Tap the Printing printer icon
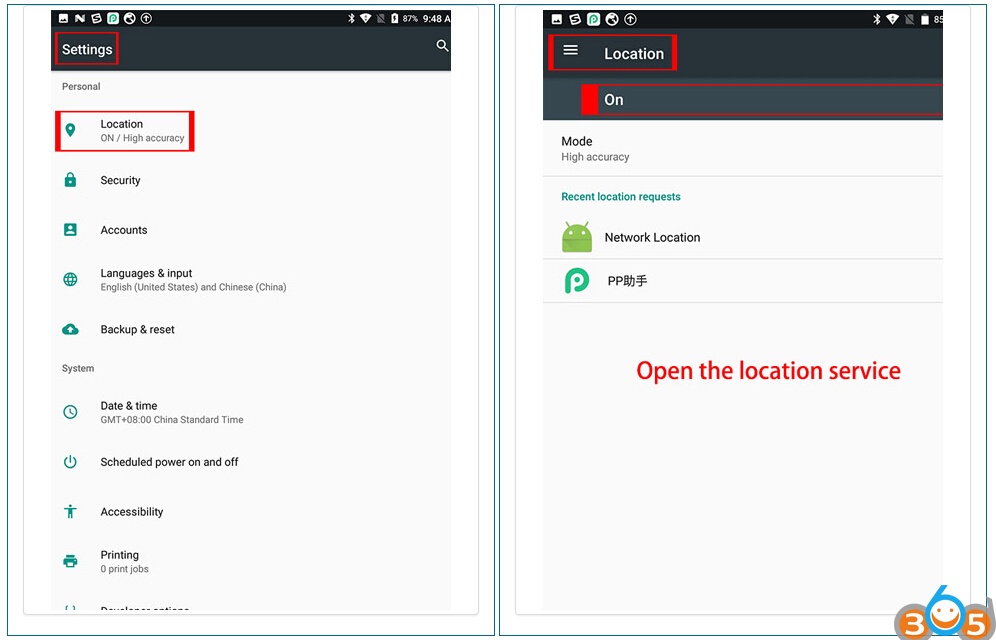 70,561
